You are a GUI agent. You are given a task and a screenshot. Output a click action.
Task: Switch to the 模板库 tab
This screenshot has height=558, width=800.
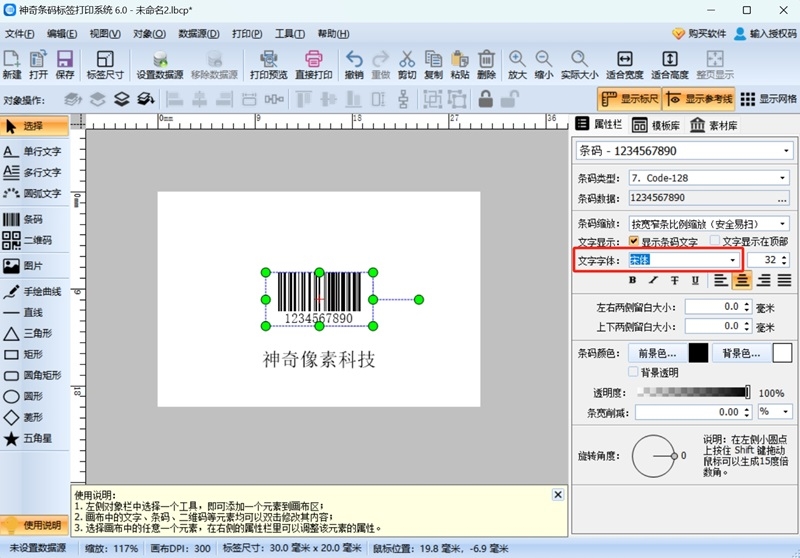[x=657, y=125]
